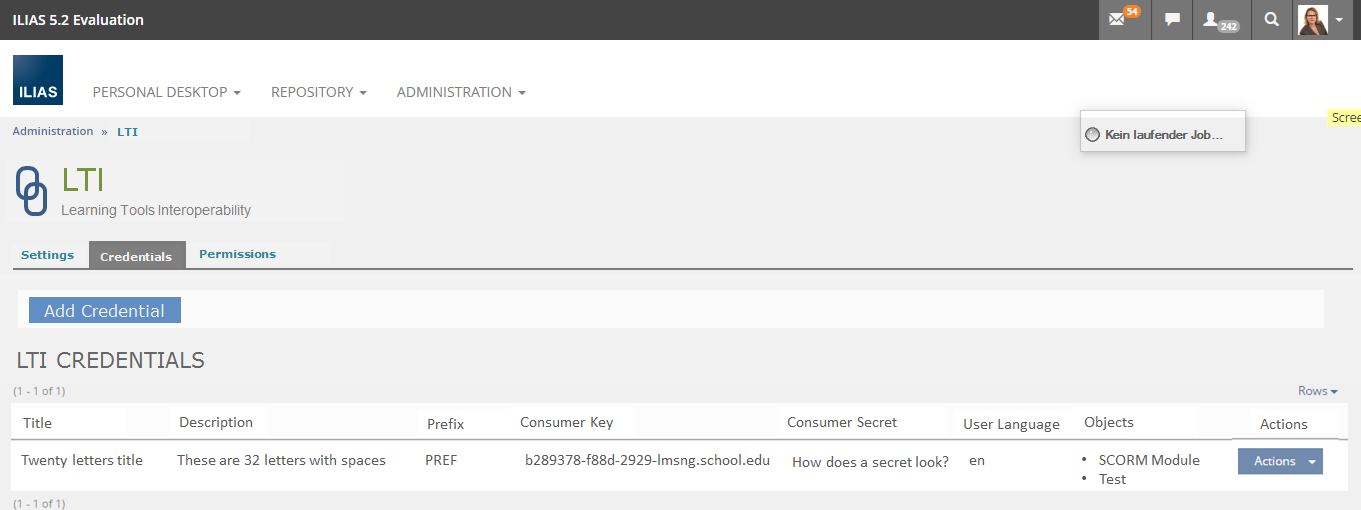Sort by the Consumer Key column header
The width and height of the screenshot is (1361, 510).
[566, 422]
